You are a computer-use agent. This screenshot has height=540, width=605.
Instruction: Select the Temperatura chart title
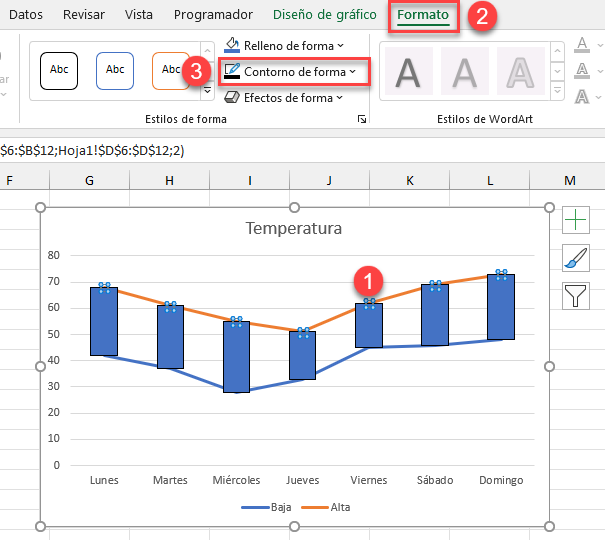coord(294,228)
